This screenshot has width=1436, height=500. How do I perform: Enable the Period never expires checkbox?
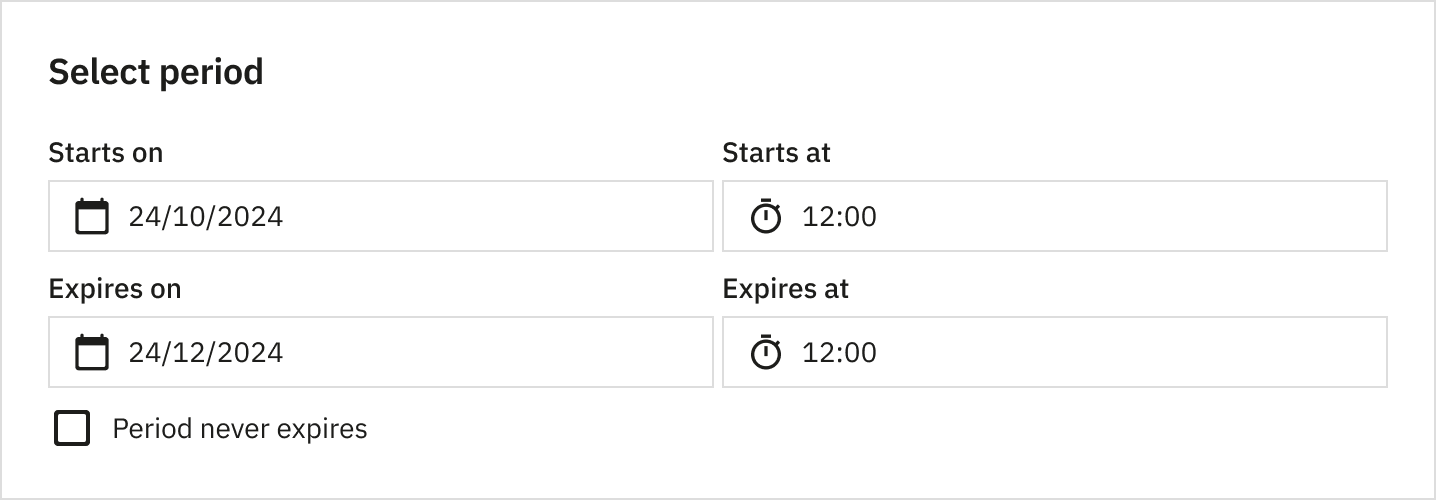click(x=72, y=429)
